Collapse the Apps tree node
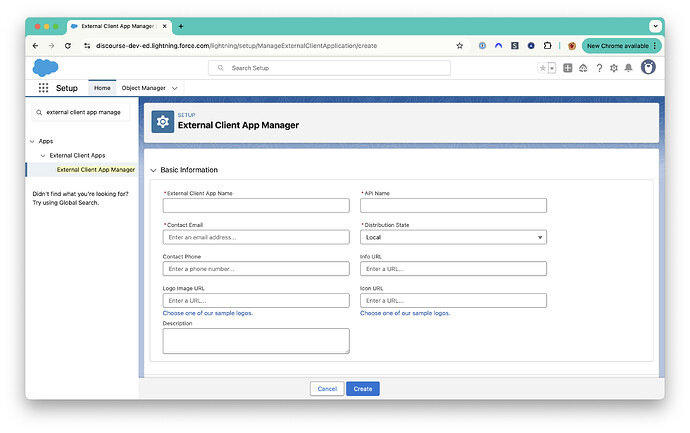The image size is (690, 433). (x=32, y=141)
